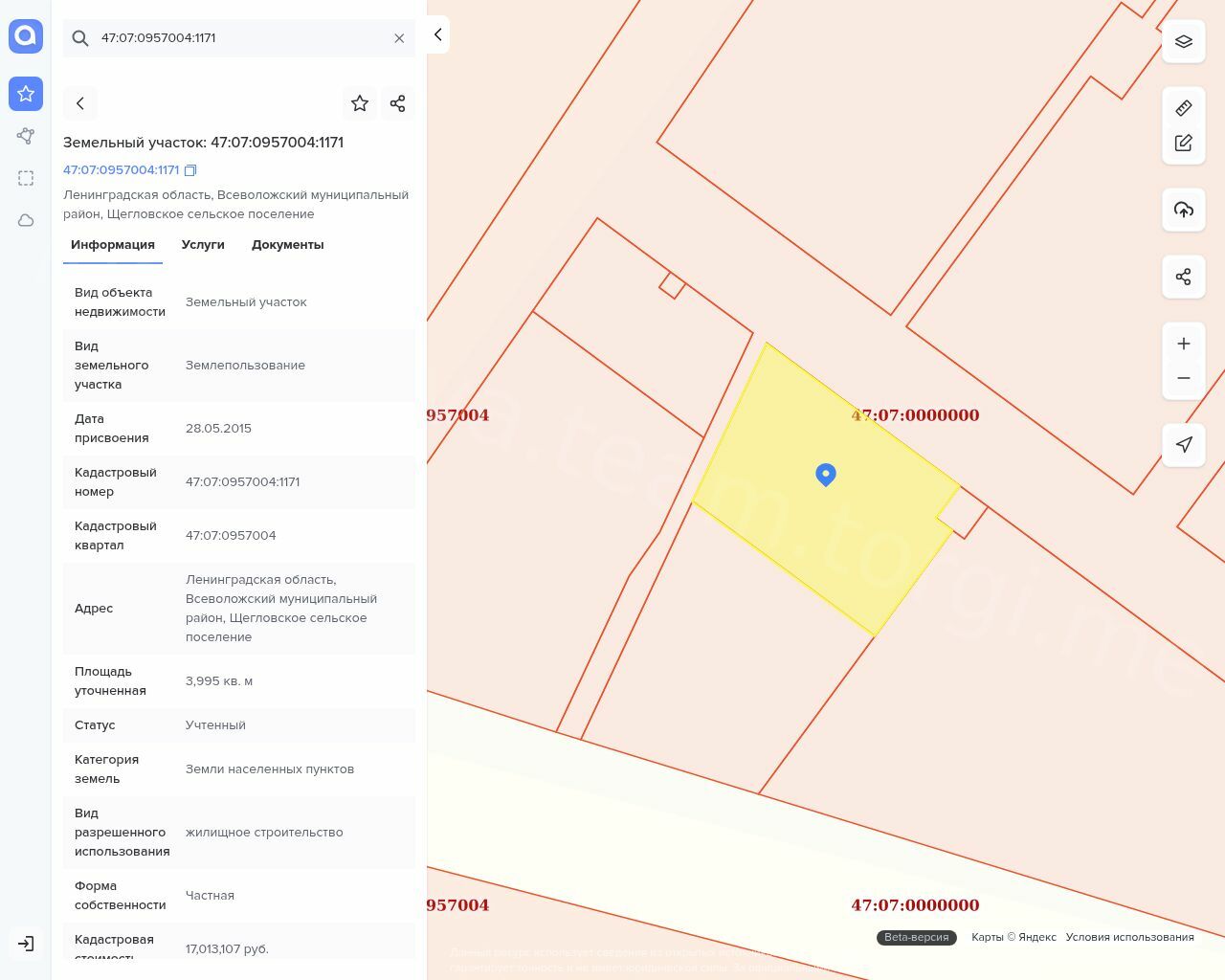Add this land plot to favorites
1225x980 pixels.
click(360, 103)
